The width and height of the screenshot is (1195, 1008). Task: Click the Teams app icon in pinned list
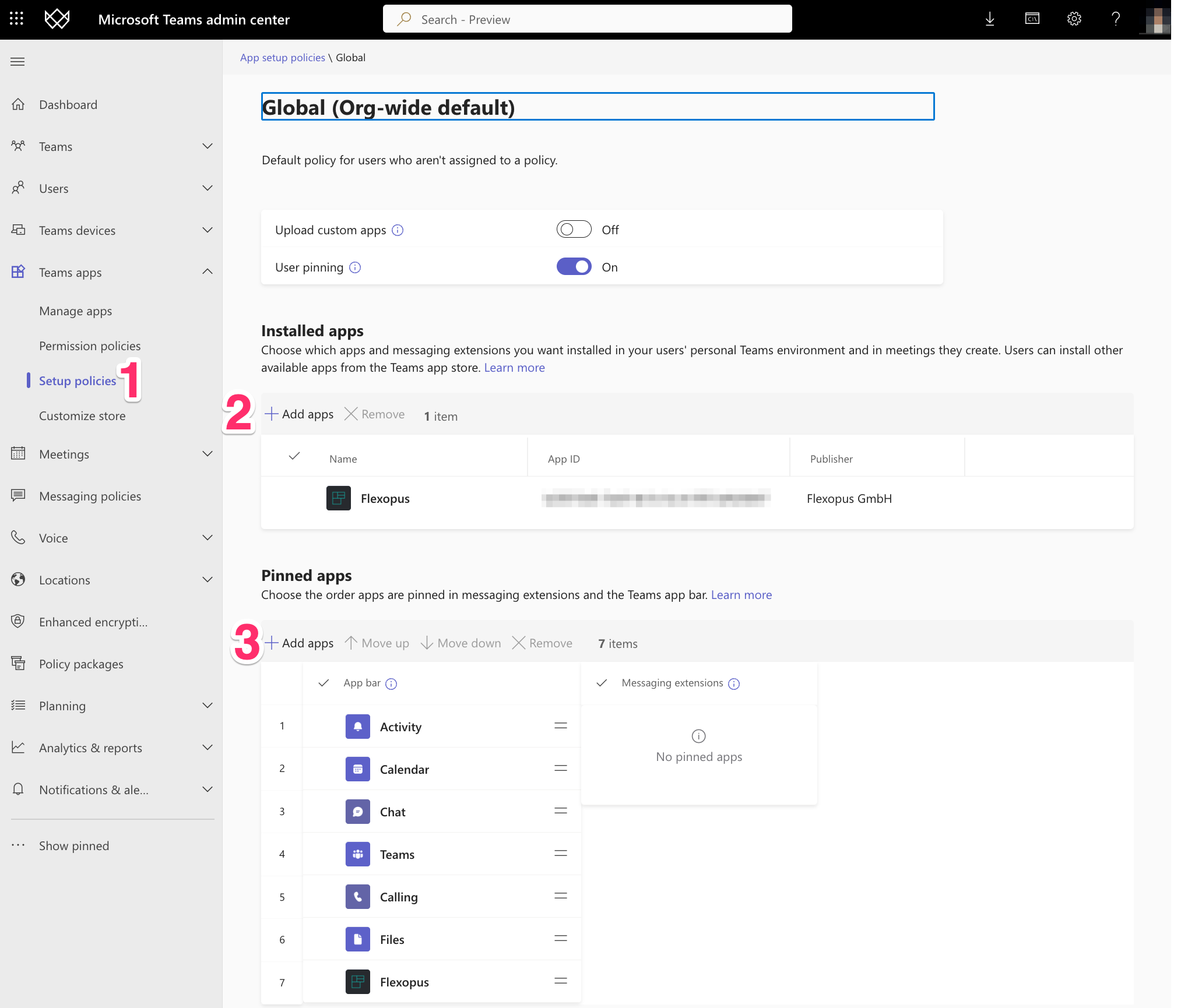(x=358, y=854)
